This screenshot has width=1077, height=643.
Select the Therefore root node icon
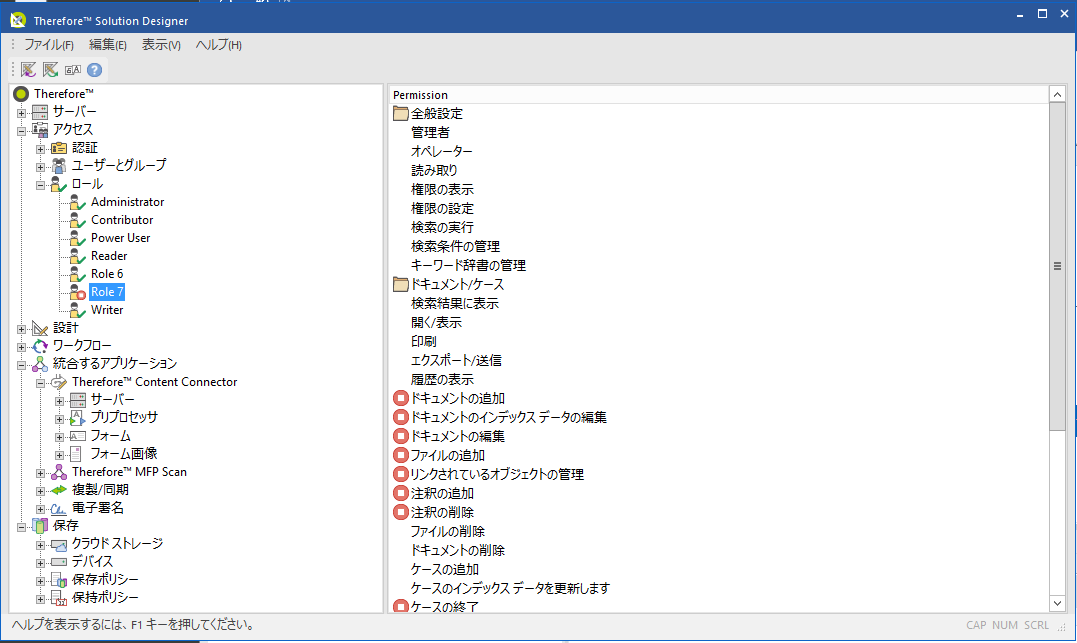(x=21, y=93)
